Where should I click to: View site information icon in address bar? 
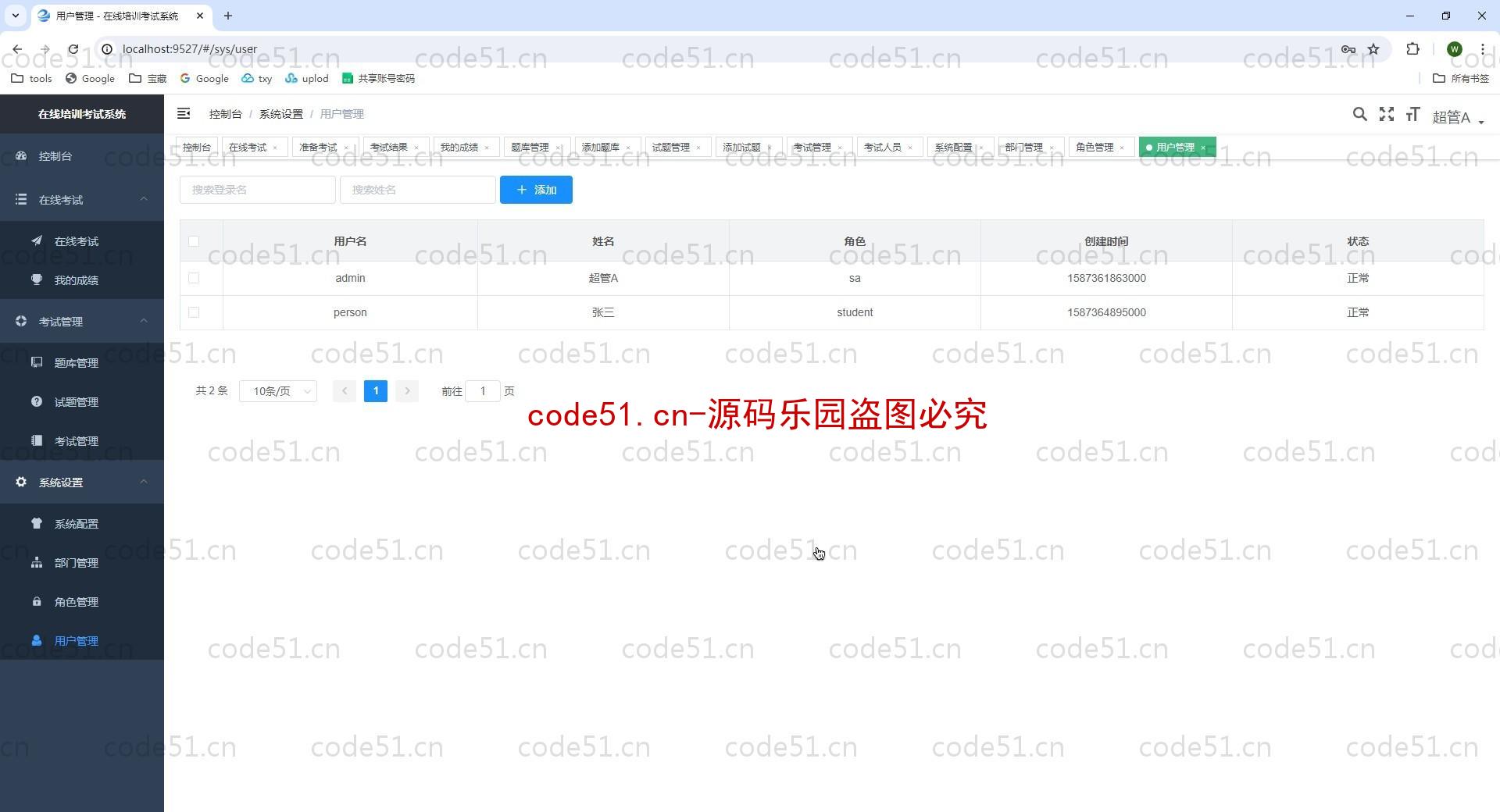click(107, 49)
